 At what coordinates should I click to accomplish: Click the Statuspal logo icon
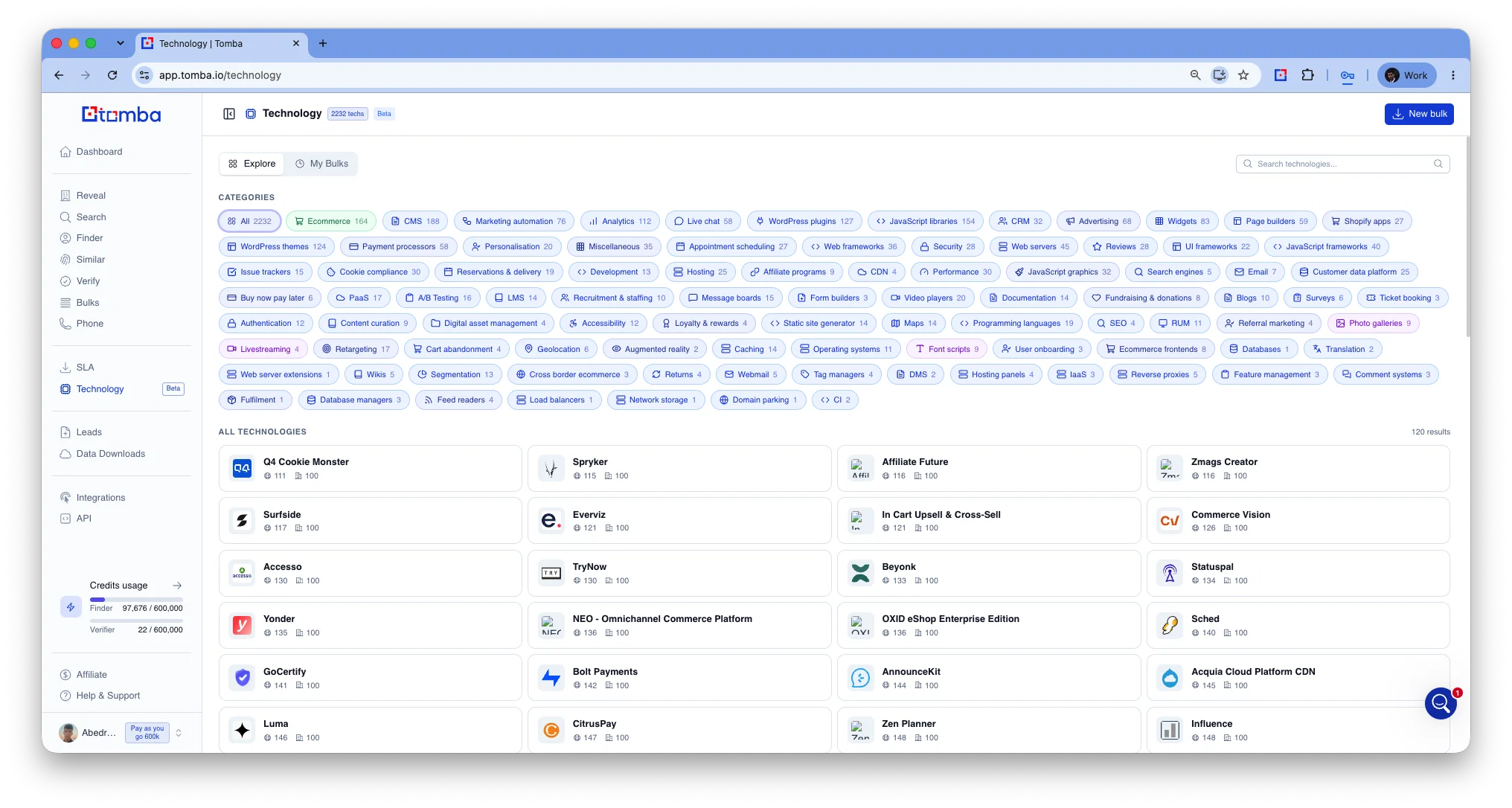(x=1170, y=573)
